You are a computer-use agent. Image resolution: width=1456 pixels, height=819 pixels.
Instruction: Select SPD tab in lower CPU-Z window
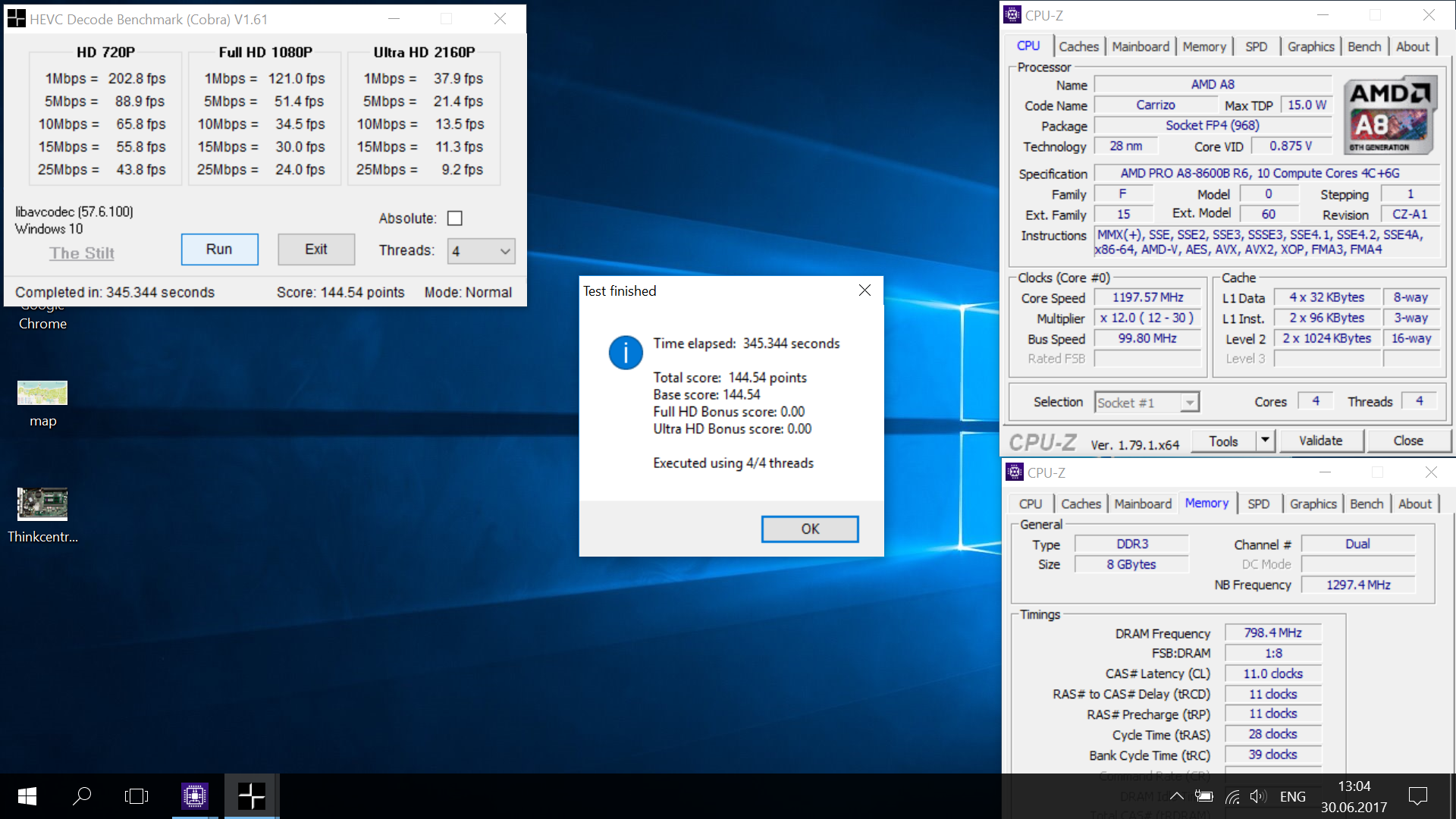pyautogui.click(x=1259, y=504)
